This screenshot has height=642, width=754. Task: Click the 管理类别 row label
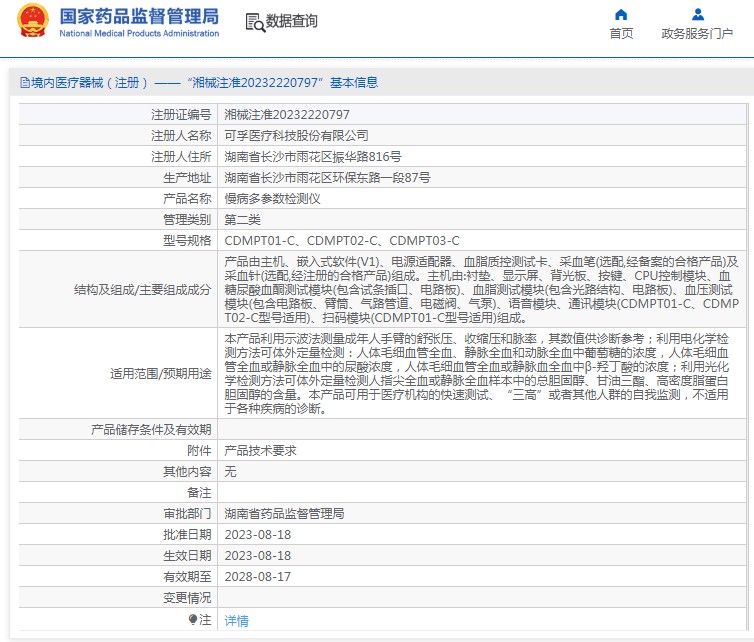click(187, 220)
